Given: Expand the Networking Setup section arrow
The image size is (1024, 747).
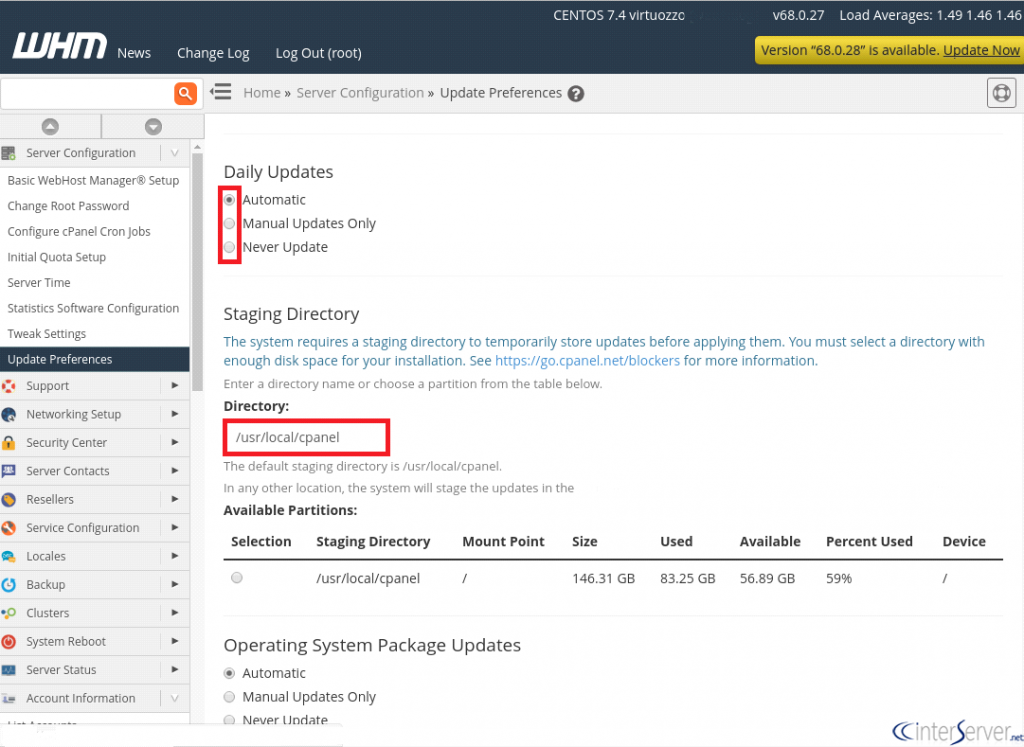Looking at the screenshot, I should pyautogui.click(x=174, y=414).
